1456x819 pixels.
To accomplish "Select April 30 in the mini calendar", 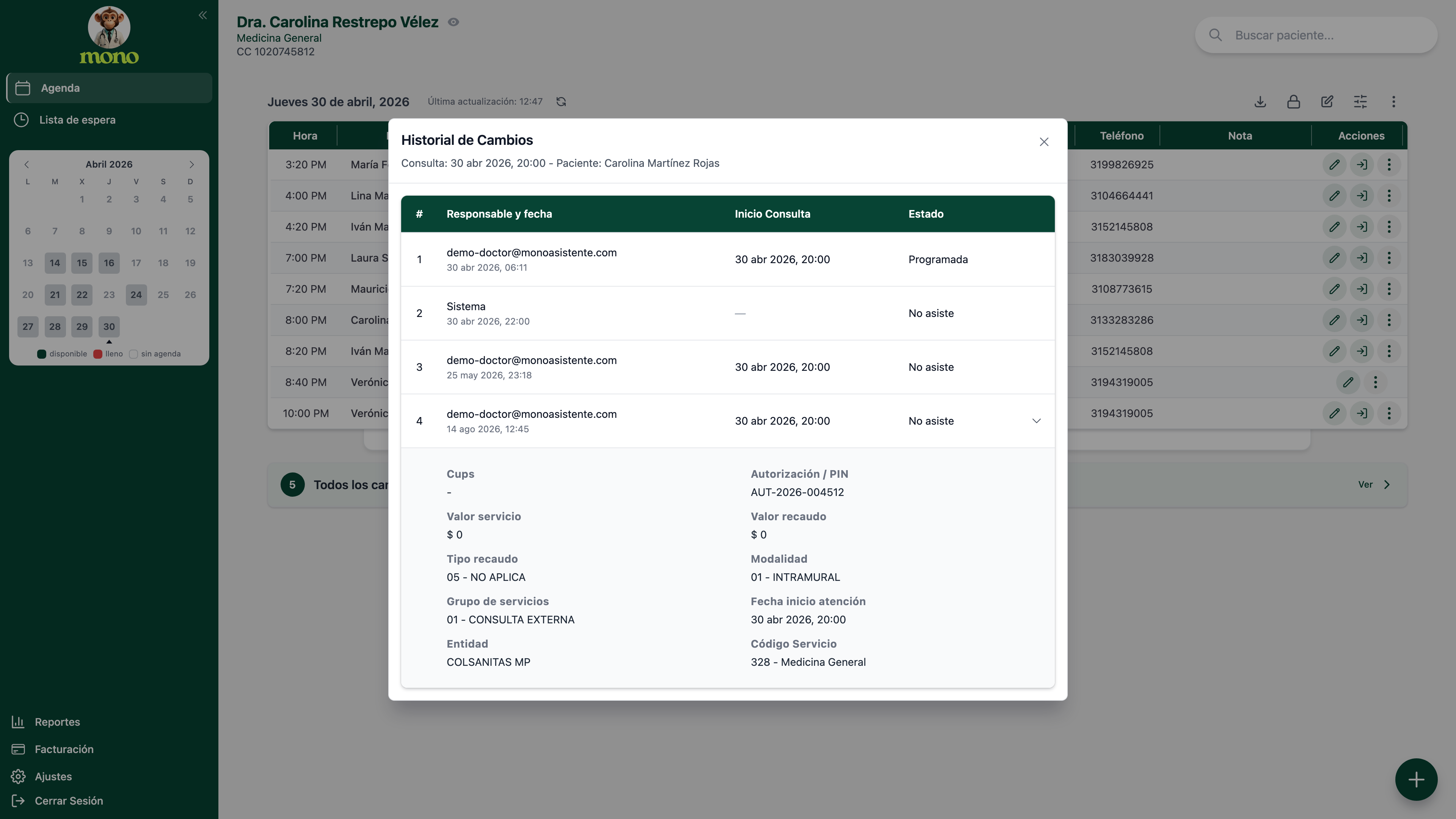I will point(109,326).
